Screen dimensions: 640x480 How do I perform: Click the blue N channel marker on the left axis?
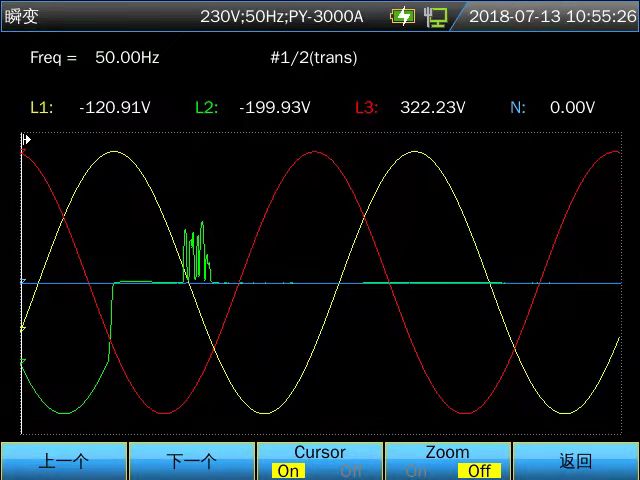click(x=23, y=283)
